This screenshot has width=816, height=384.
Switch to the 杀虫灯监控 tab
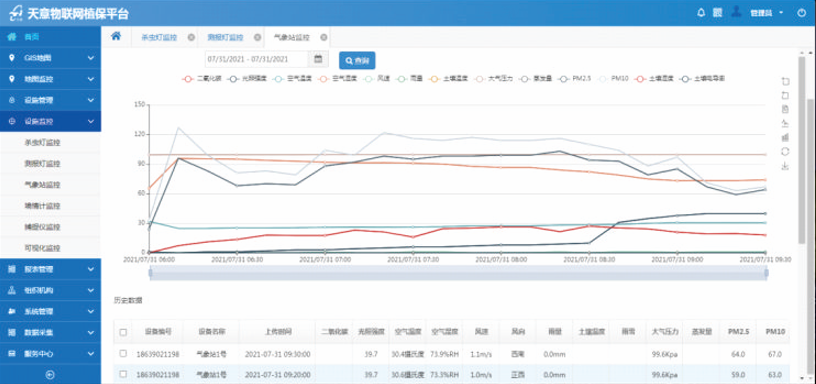pyautogui.click(x=159, y=37)
